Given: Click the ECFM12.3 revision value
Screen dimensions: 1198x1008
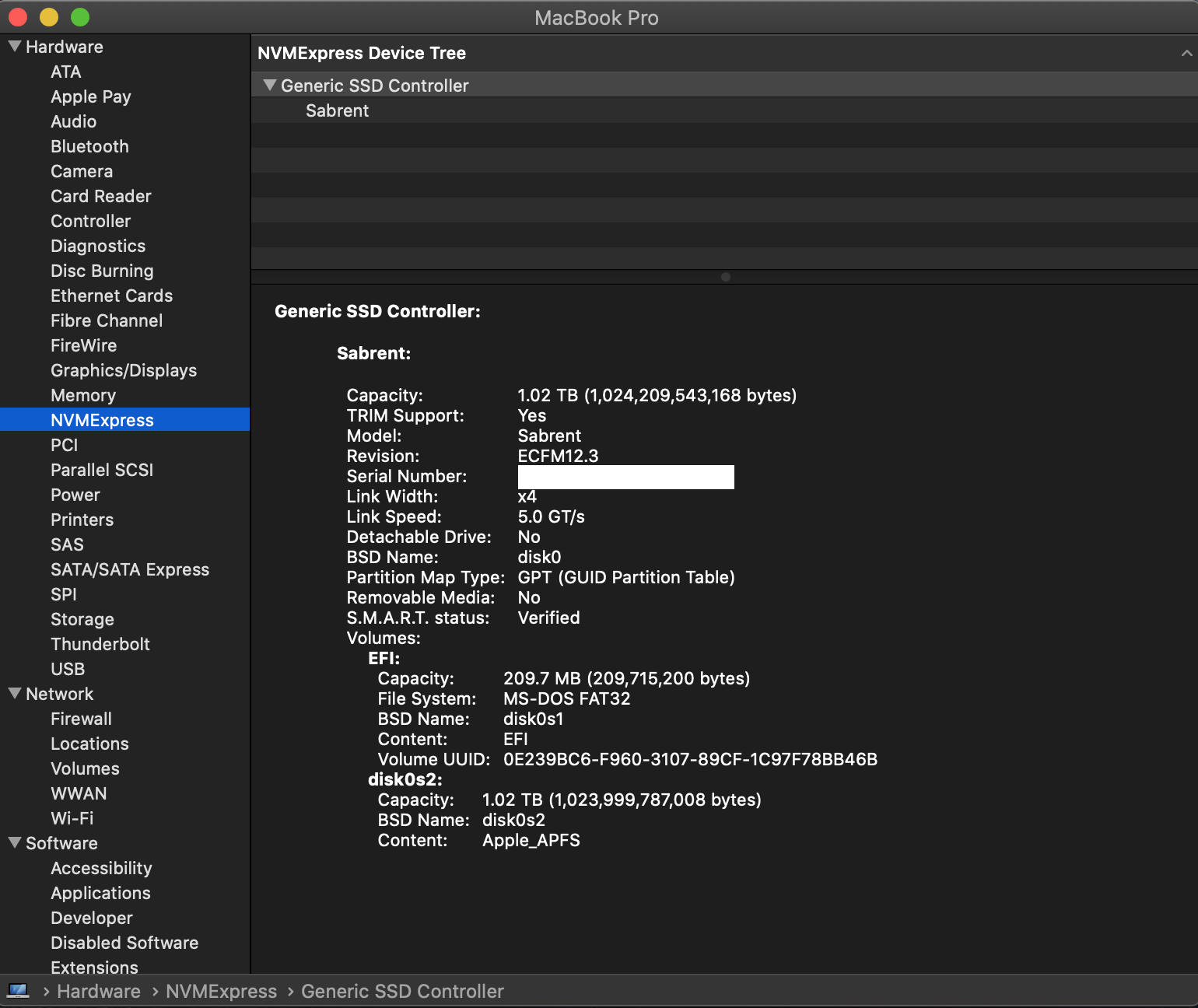Looking at the screenshot, I should point(558,456).
